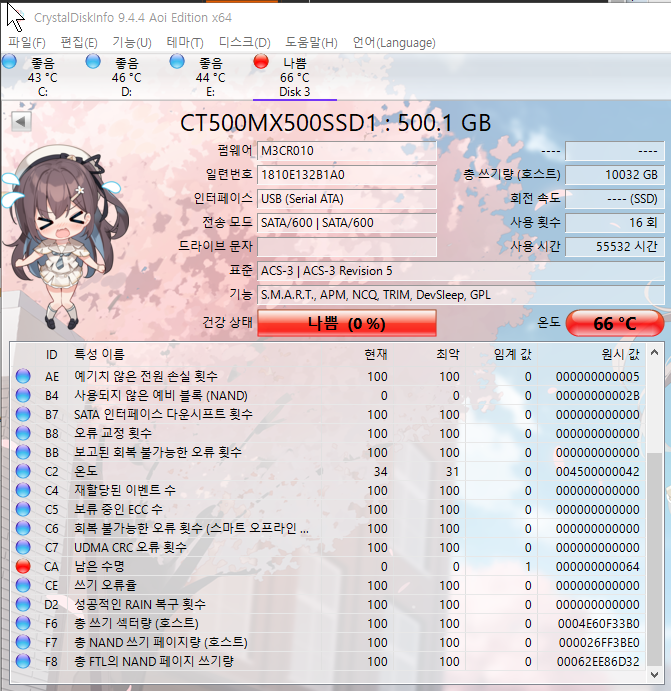The width and height of the screenshot is (671, 691).
Task: Click power-on hours value 55532 시간
Action: (x=615, y=247)
